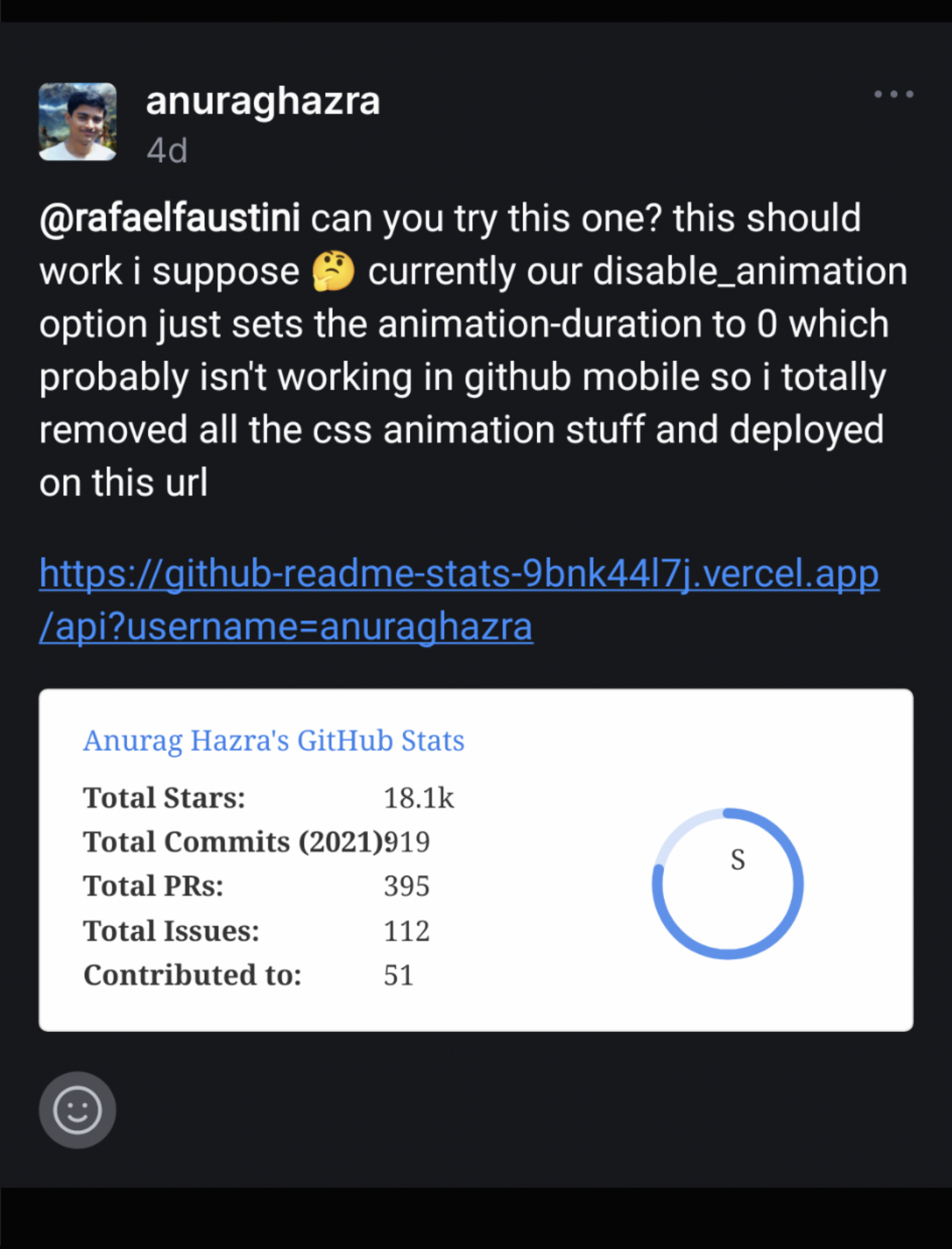The height and width of the screenshot is (1249, 952).
Task: Open the emoji picker via the smiley button
Action: tap(77, 1110)
